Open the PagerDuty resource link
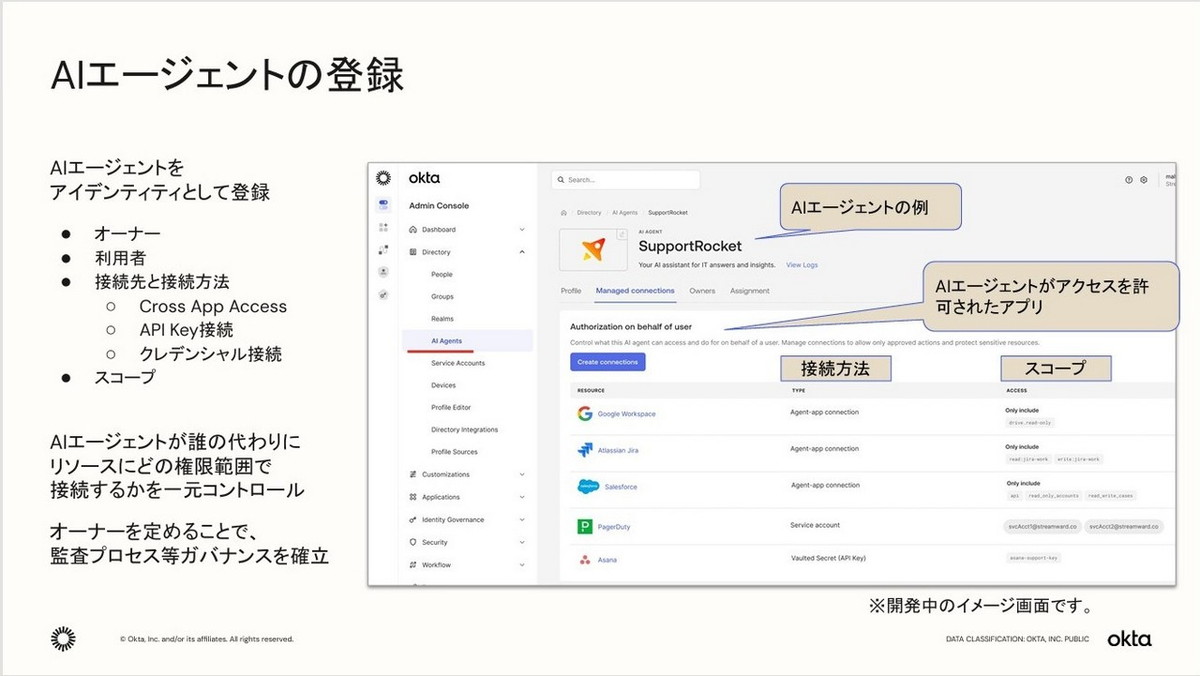This screenshot has height=676, width=1200. [x=614, y=527]
